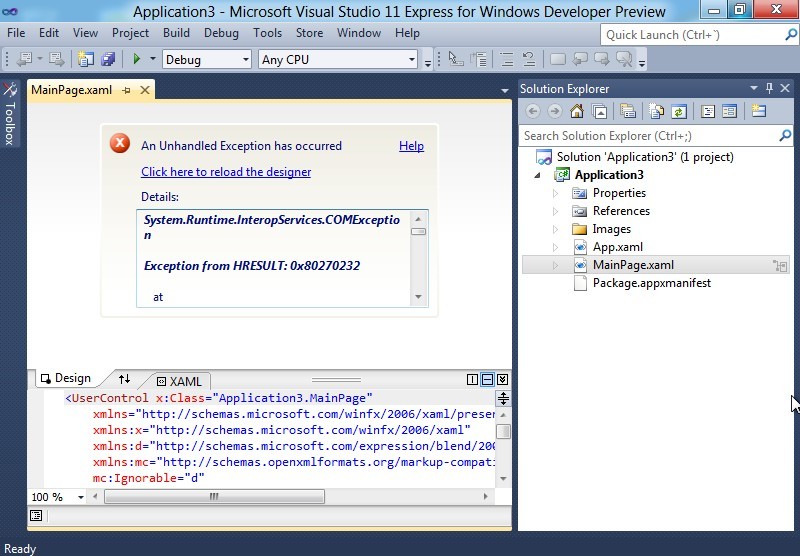This screenshot has width=800, height=556.
Task: Open the Debug configuration dropdown
Action: click(x=245, y=59)
